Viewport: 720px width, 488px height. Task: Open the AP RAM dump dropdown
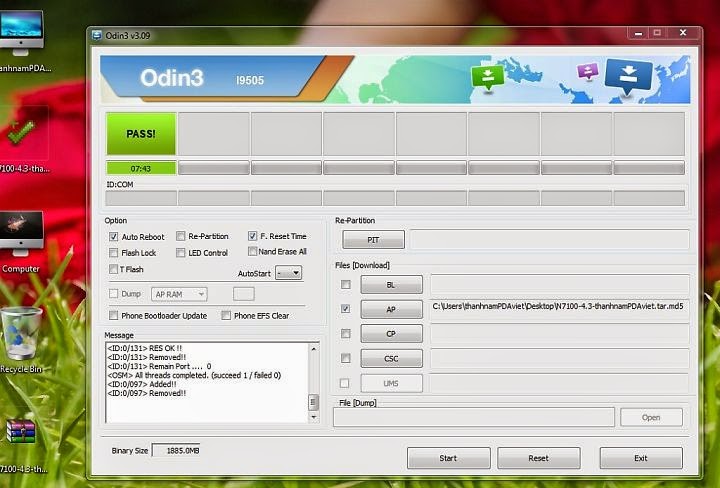[x=179, y=294]
